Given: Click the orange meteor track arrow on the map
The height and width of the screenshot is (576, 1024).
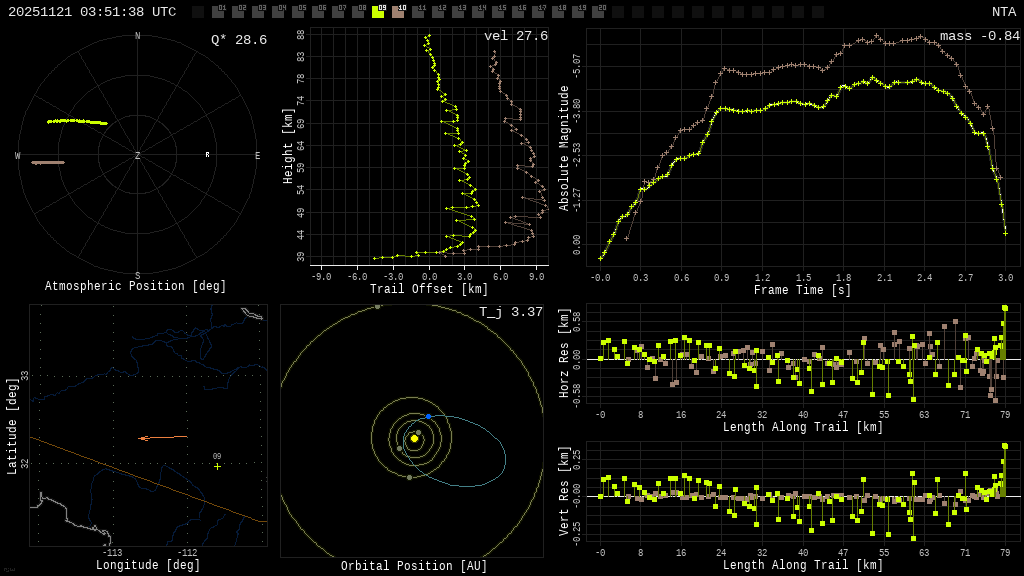Looking at the screenshot, I should (x=160, y=437).
